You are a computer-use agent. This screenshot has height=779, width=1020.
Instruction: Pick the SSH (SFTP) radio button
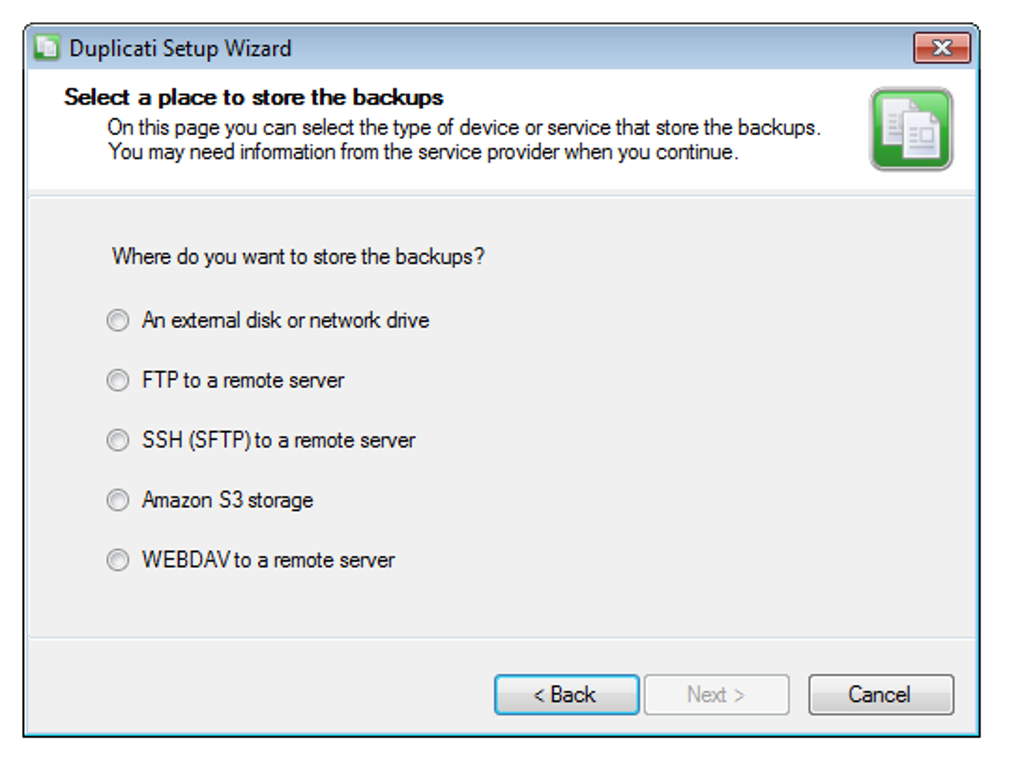click(118, 441)
